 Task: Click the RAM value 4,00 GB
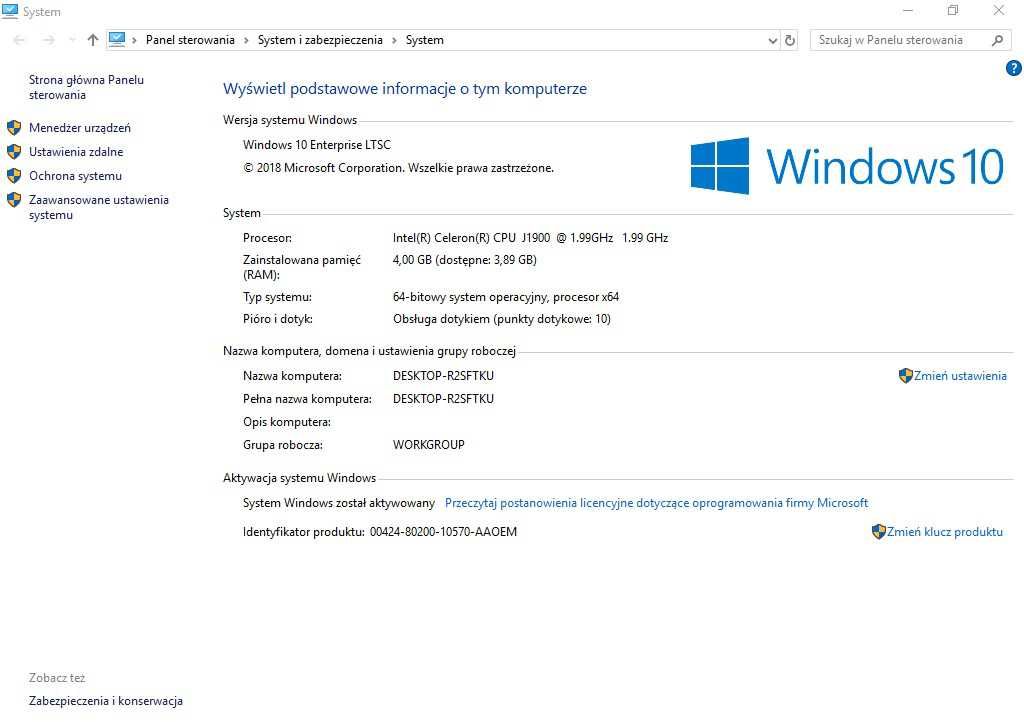[464, 260]
